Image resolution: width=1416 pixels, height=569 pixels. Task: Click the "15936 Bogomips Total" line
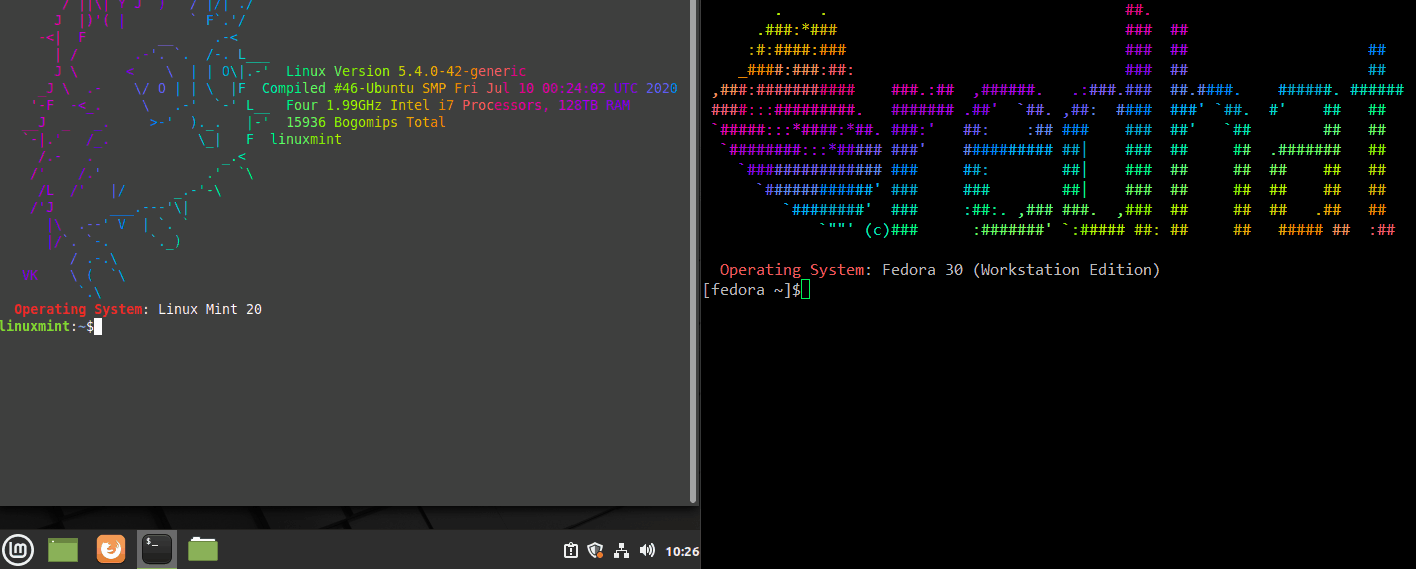pyautogui.click(x=365, y=122)
